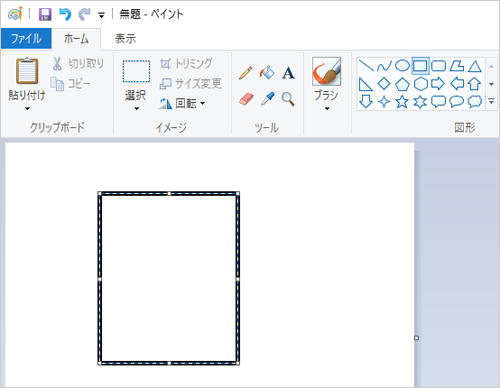500x388 pixels.
Task: Select the Rounded rectangle shape
Action: (439, 66)
